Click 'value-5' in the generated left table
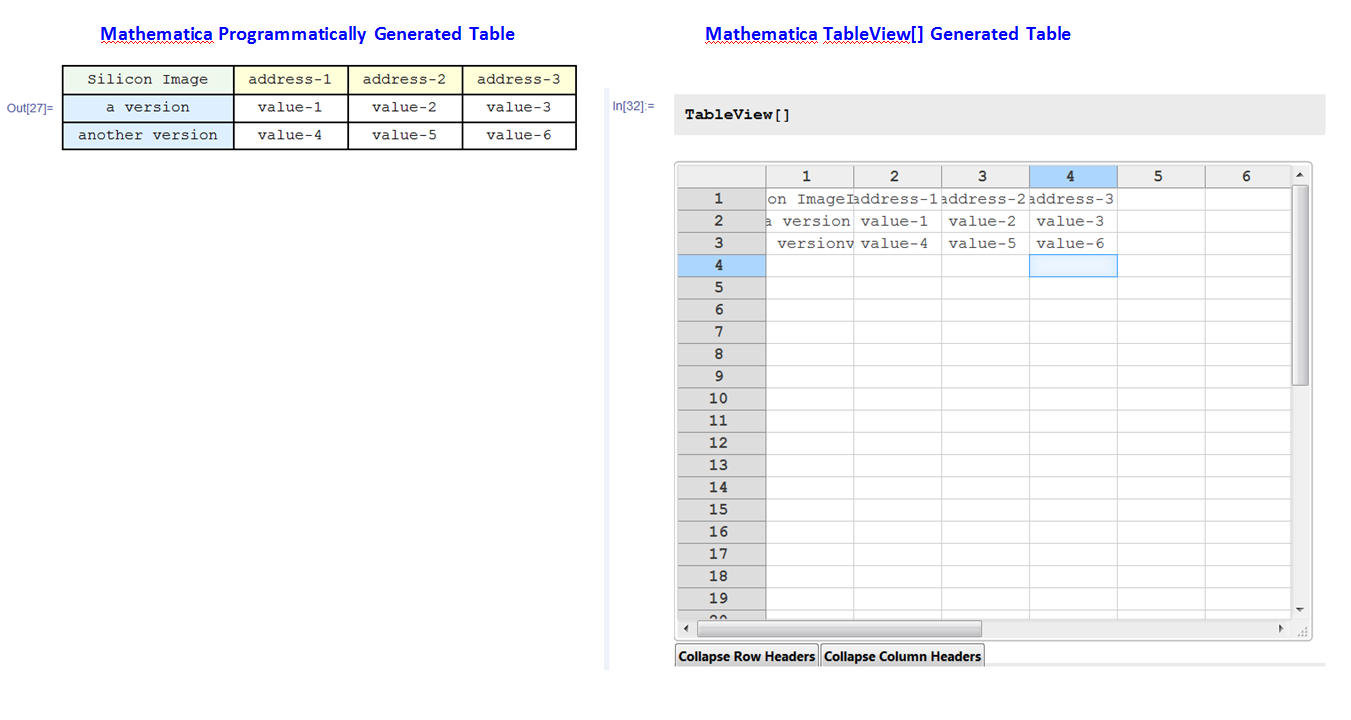This screenshot has width=1351, height=720. pos(405,135)
